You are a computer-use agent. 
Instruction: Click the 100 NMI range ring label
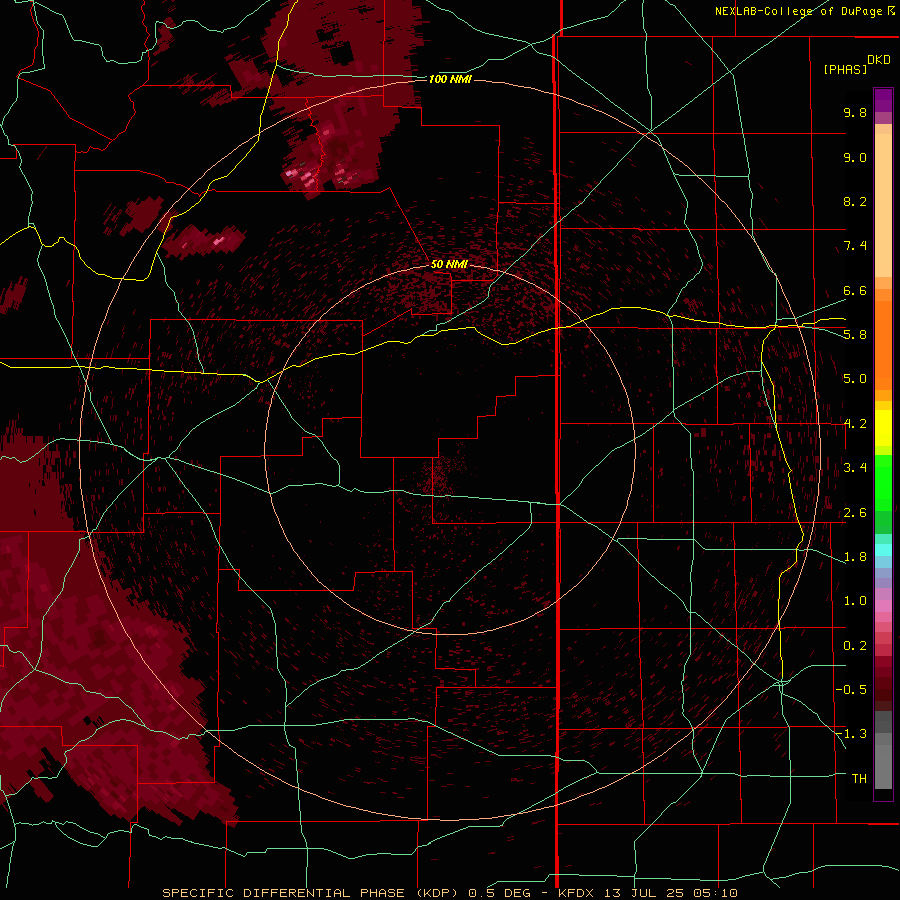click(450, 79)
